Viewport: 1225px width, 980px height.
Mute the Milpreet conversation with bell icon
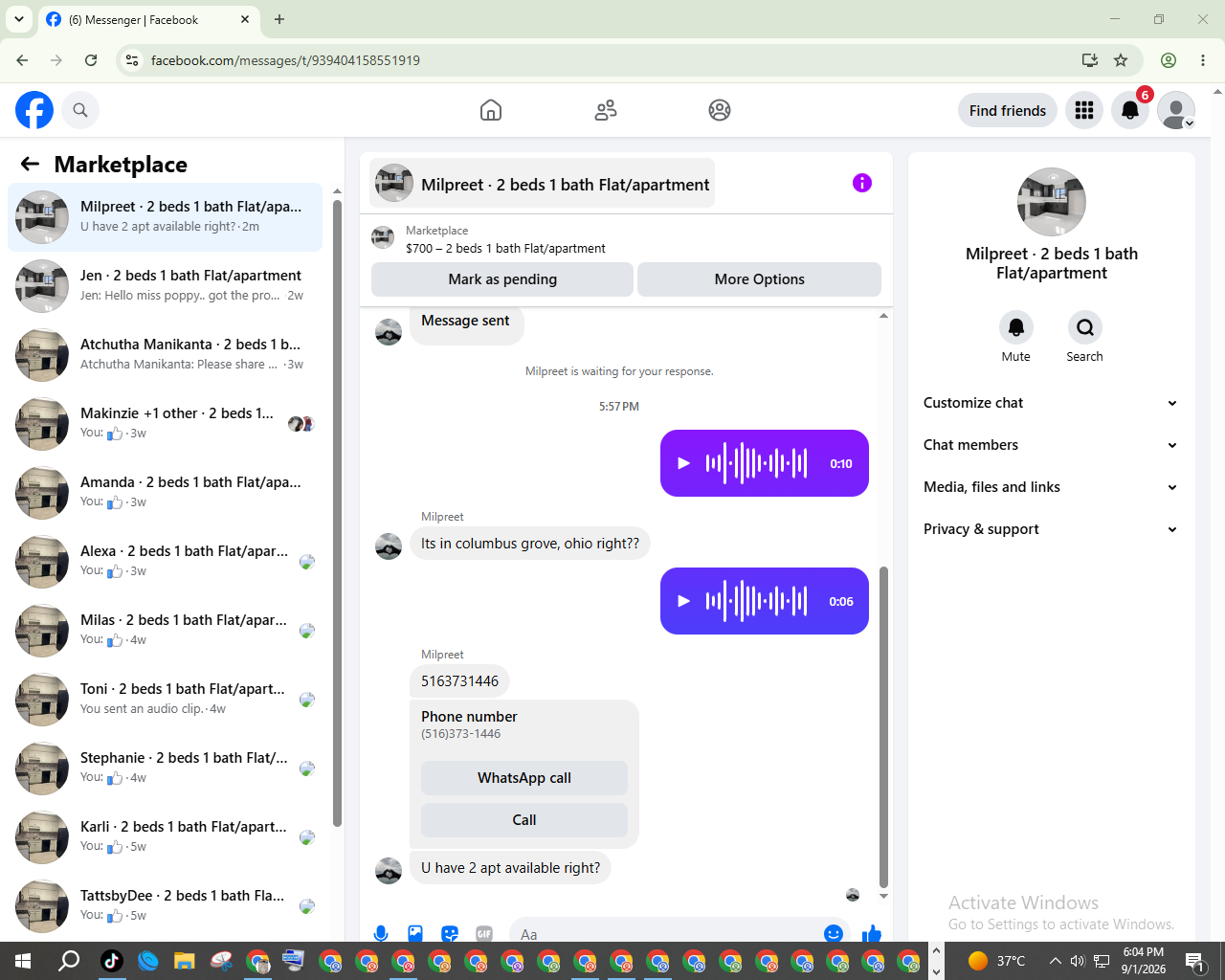pyautogui.click(x=1016, y=327)
